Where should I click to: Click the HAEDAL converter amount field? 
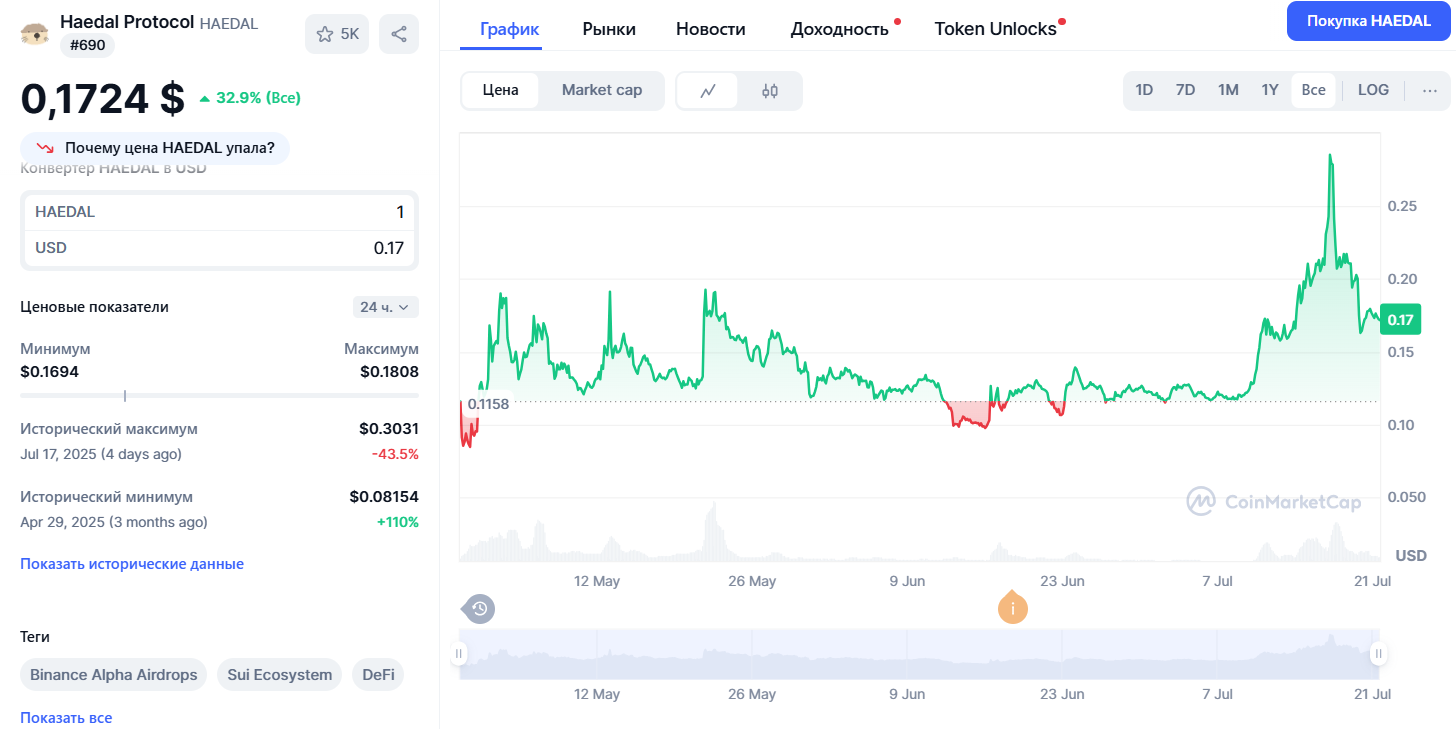point(220,212)
